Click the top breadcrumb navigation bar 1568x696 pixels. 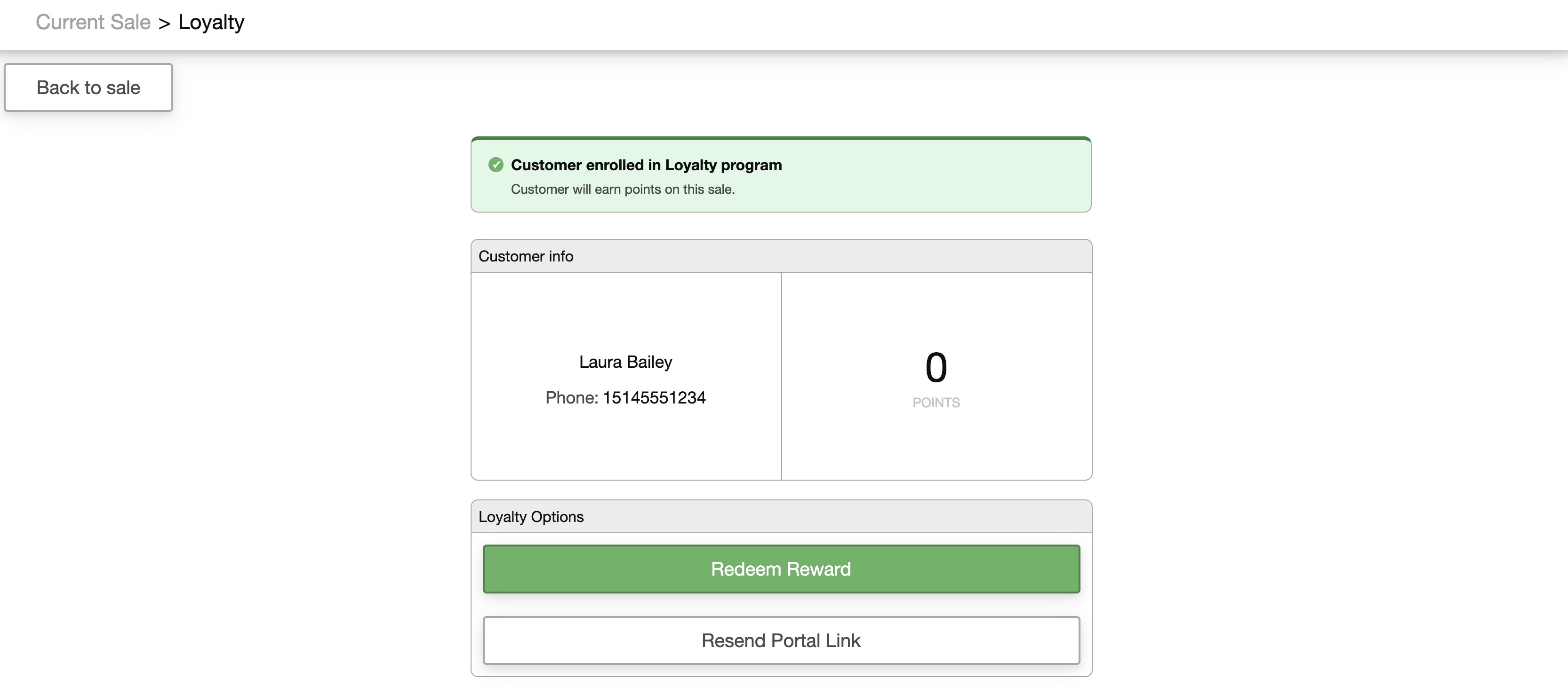pyautogui.click(x=784, y=24)
